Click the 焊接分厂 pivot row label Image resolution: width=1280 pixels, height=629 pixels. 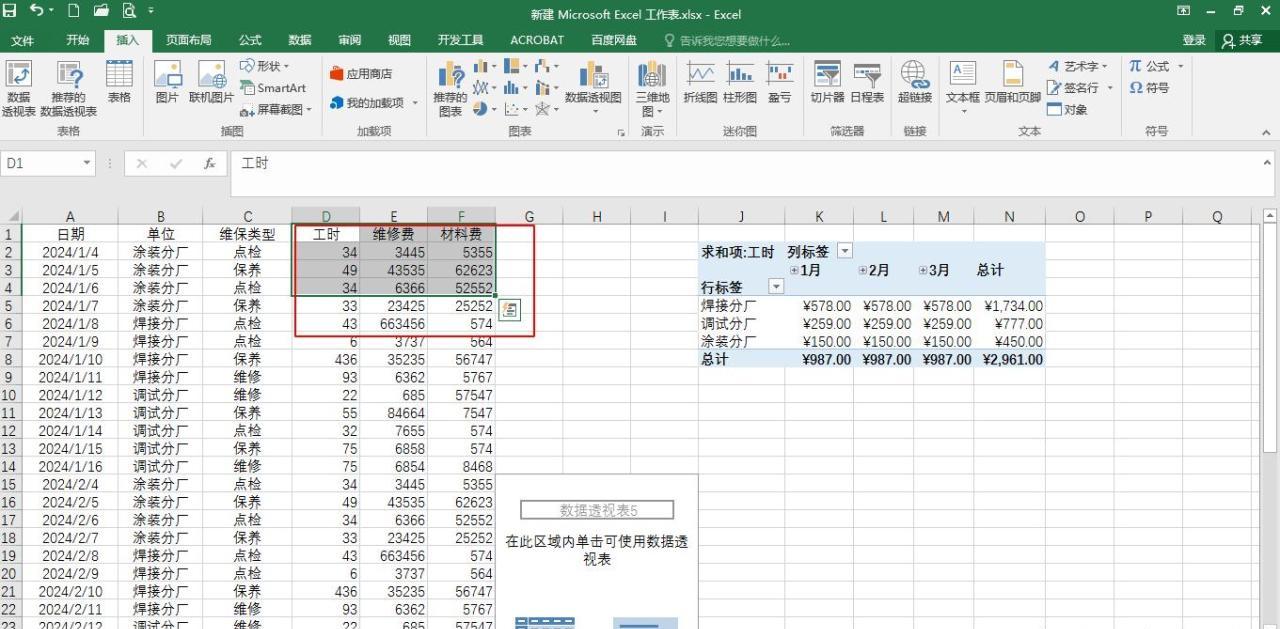728,306
